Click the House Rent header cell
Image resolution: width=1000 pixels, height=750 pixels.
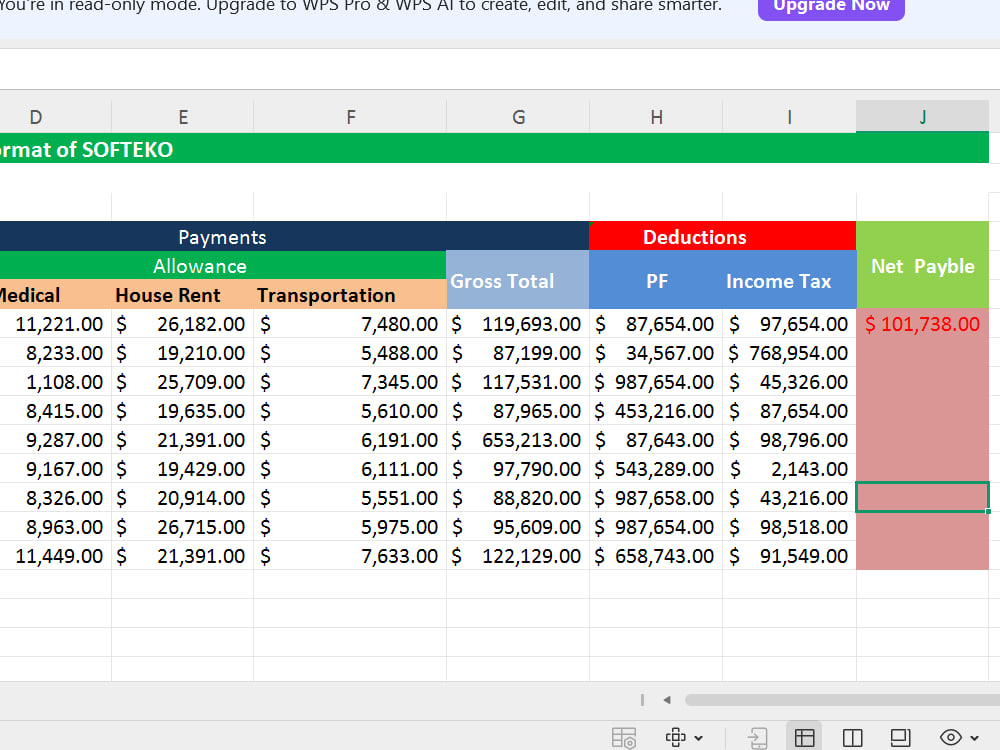(x=182, y=294)
